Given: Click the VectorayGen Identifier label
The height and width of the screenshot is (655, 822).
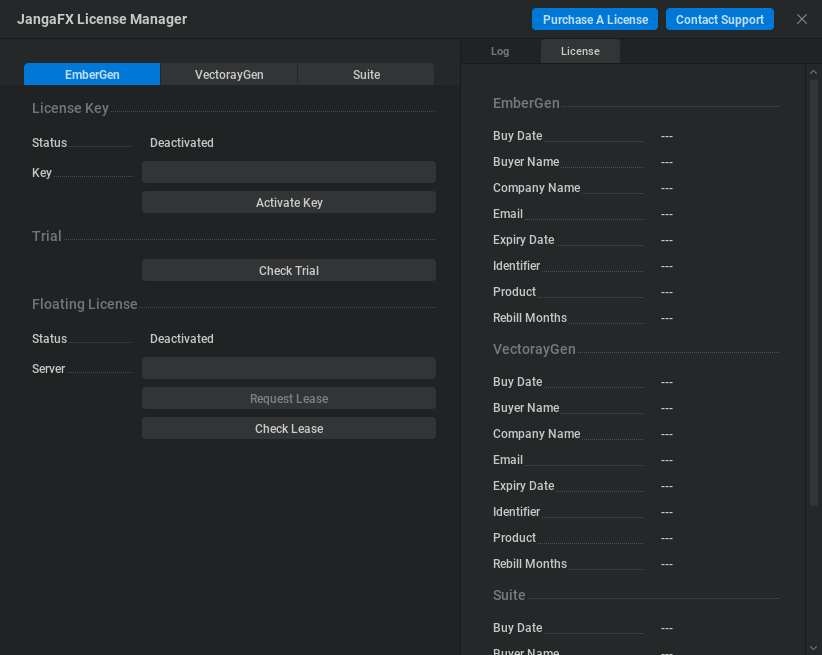Looking at the screenshot, I should 516,512.
